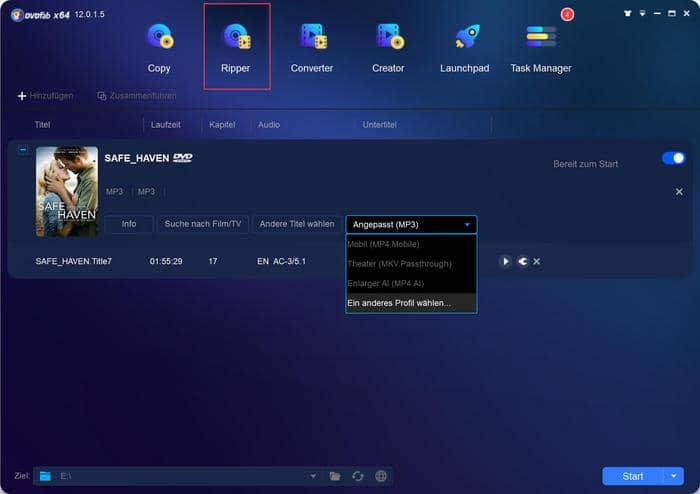Open the Converter module
Viewport: 700px width, 494px height.
(312, 47)
